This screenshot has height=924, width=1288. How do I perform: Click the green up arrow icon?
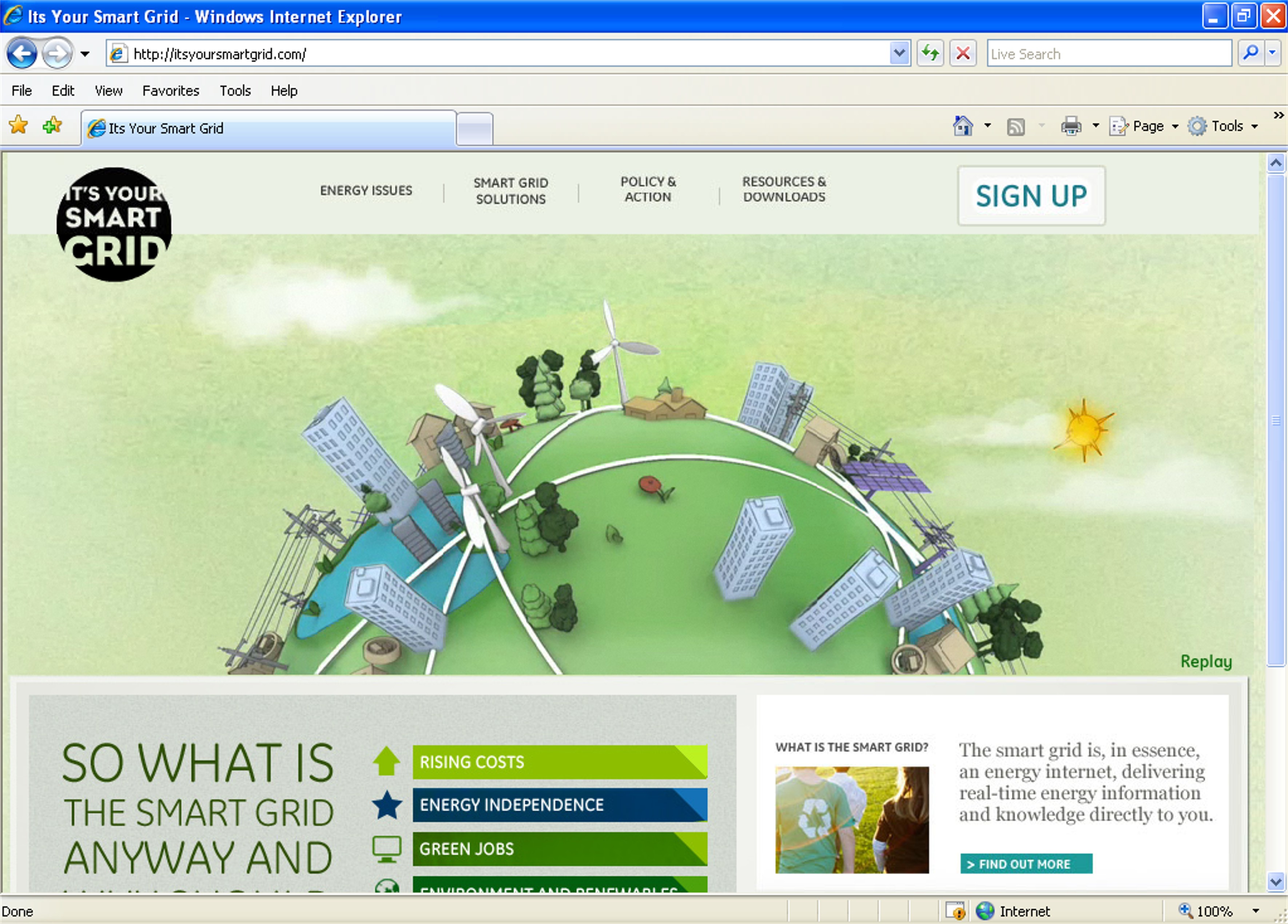(x=387, y=761)
